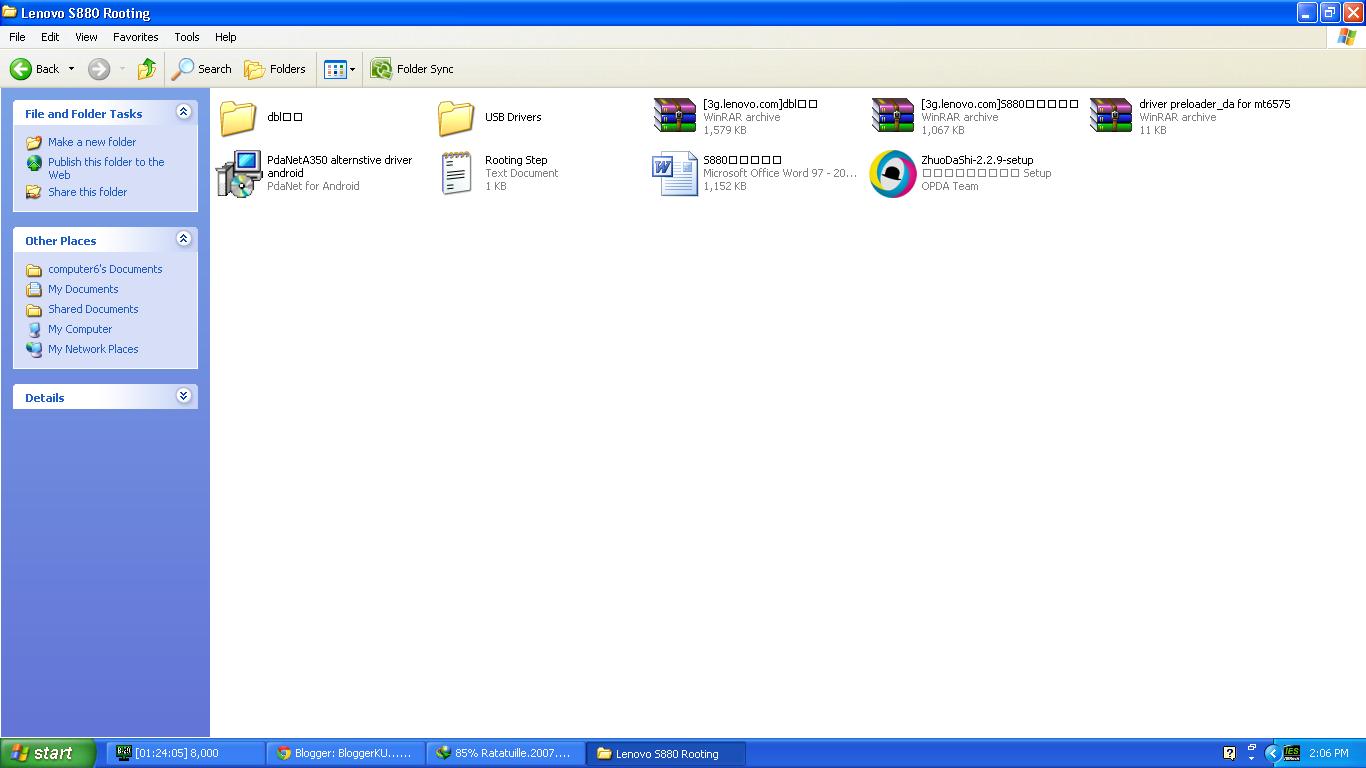Switch to the Blogger taskbar window
This screenshot has height=768, width=1366.
[345, 753]
